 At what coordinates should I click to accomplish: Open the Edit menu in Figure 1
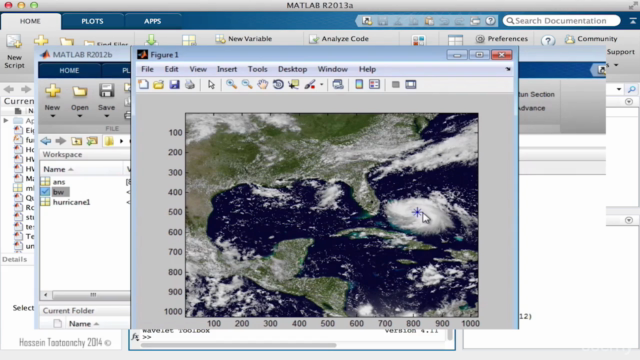coord(171,69)
